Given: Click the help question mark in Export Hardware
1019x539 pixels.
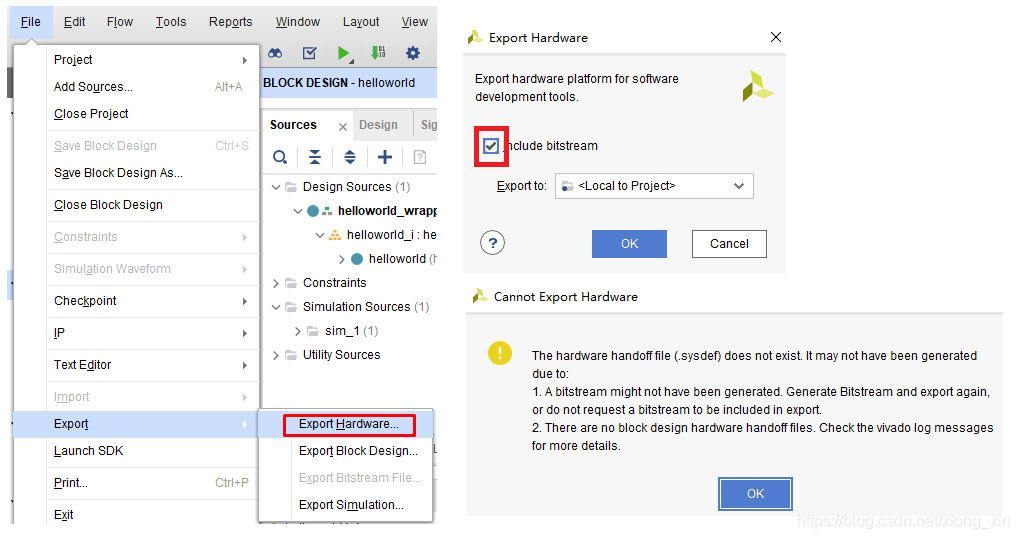Looking at the screenshot, I should [x=493, y=243].
